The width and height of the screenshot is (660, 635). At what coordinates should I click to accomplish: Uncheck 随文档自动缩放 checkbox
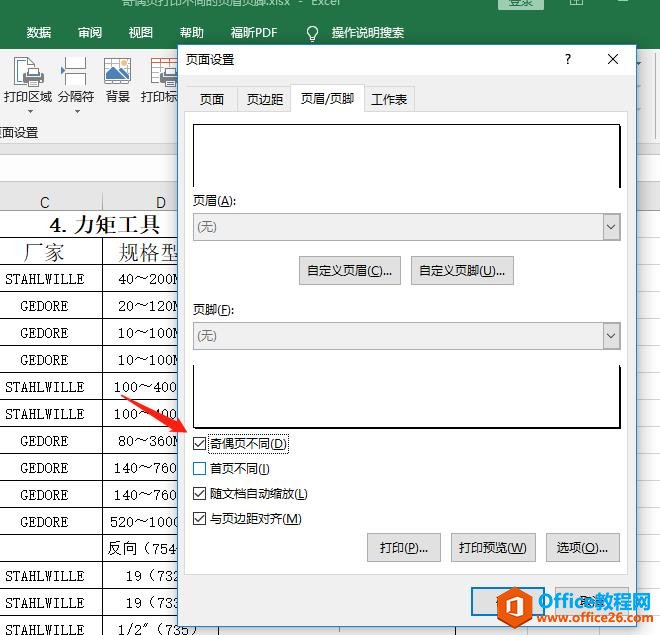coord(200,493)
